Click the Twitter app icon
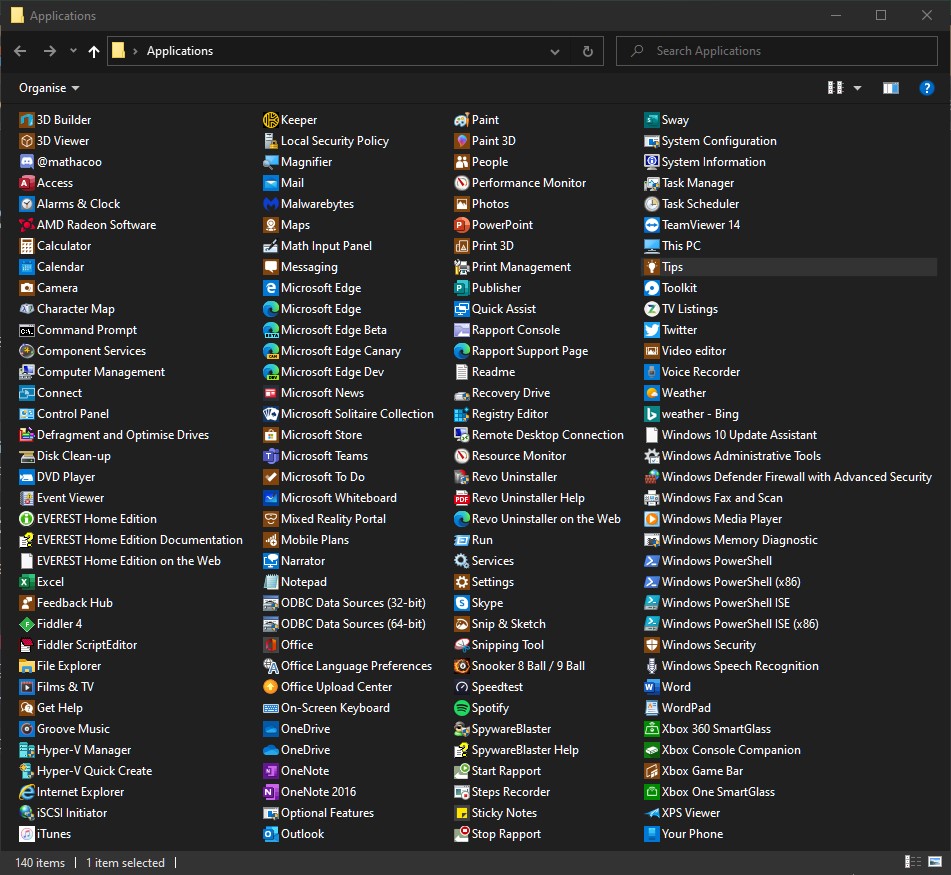Image resolution: width=951 pixels, height=875 pixels. (x=652, y=330)
